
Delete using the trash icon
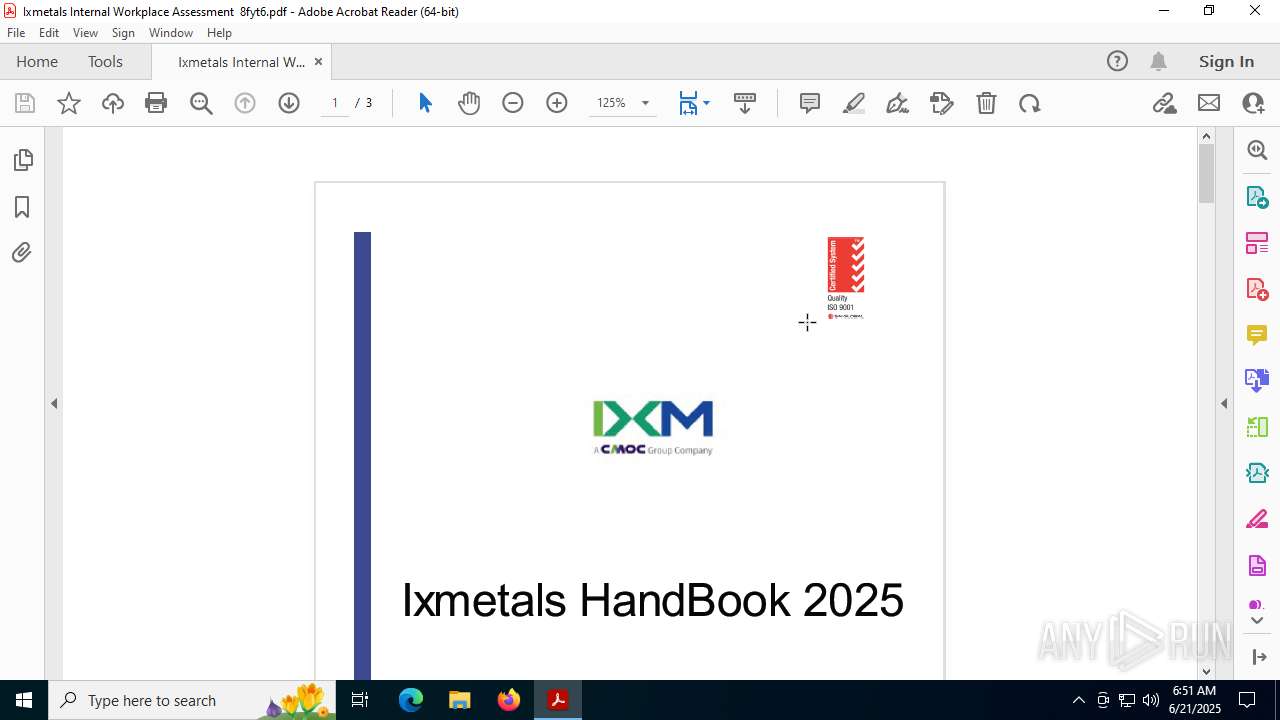coord(986,103)
